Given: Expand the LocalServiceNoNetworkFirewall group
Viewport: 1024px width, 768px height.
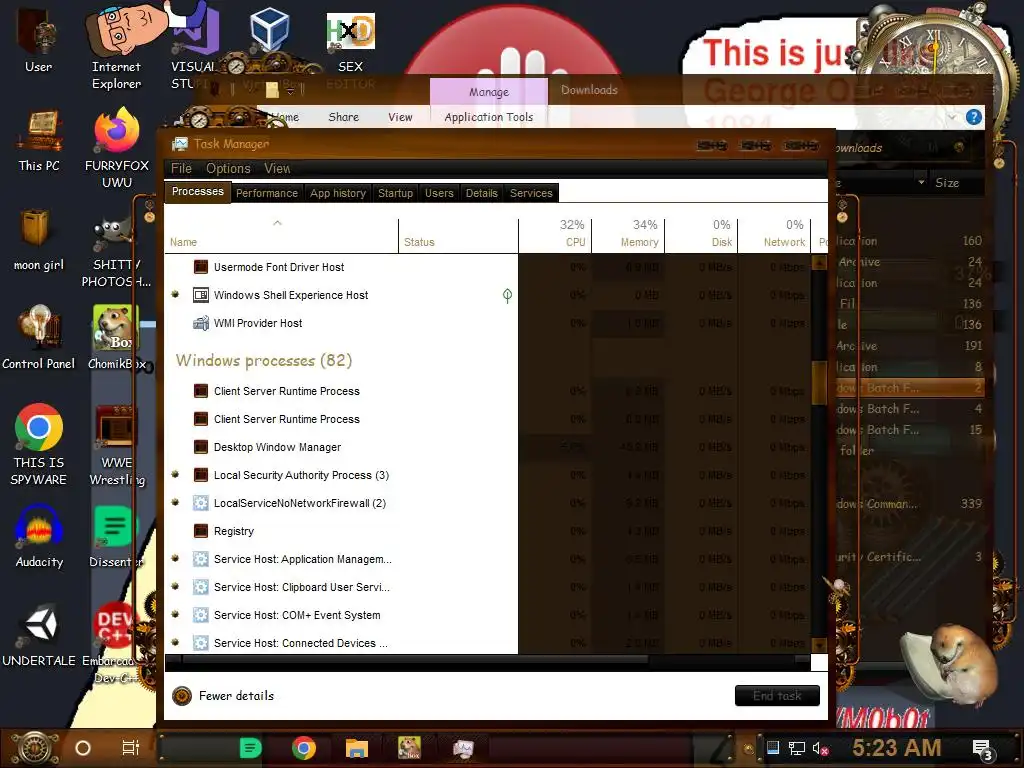Looking at the screenshot, I should click(175, 503).
